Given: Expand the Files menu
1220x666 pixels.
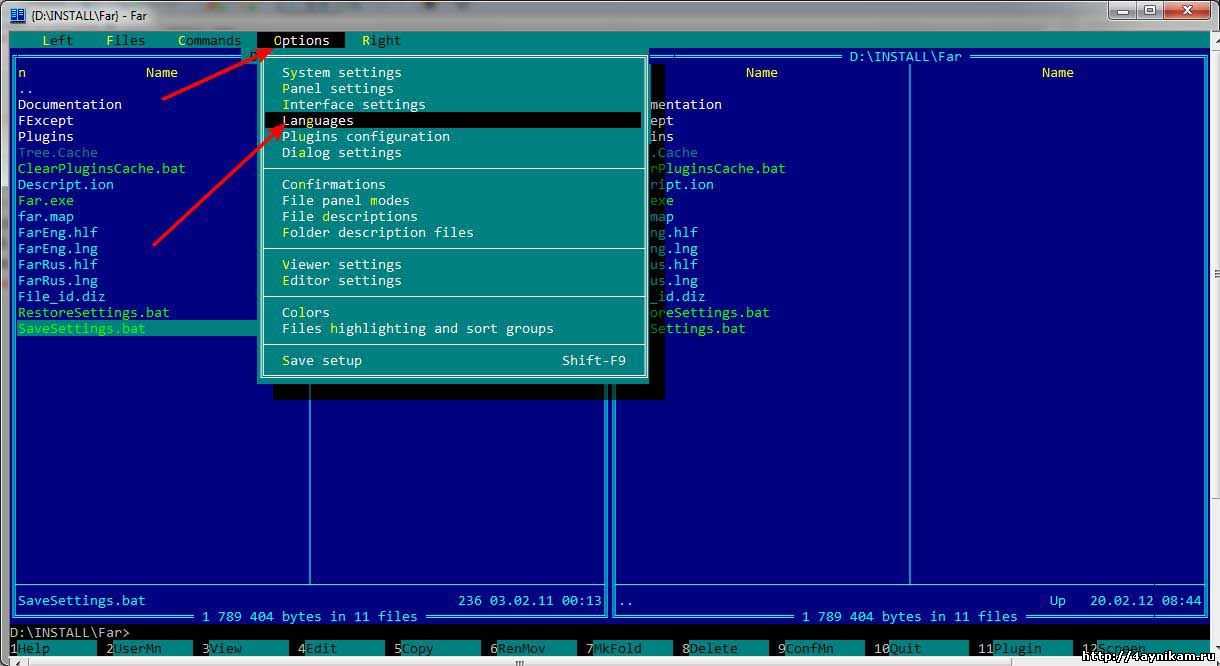Looking at the screenshot, I should pos(125,41).
